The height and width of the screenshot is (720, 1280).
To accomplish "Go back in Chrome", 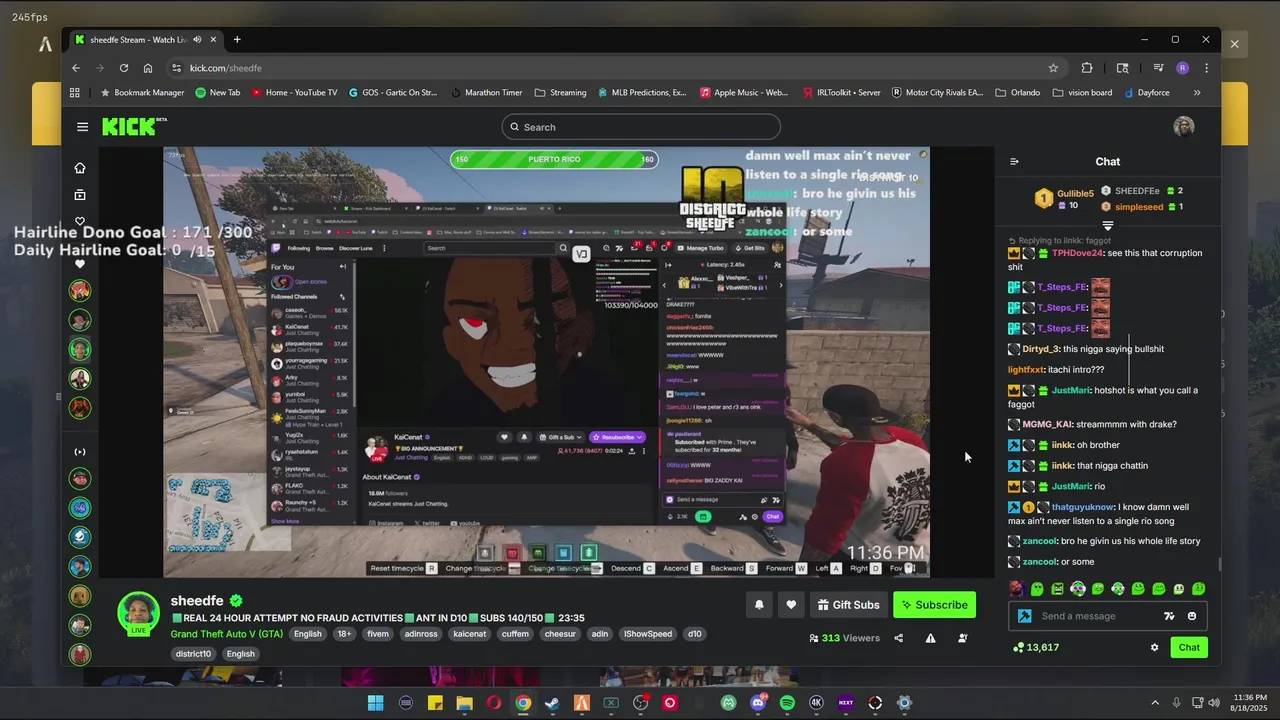I will (x=76, y=68).
